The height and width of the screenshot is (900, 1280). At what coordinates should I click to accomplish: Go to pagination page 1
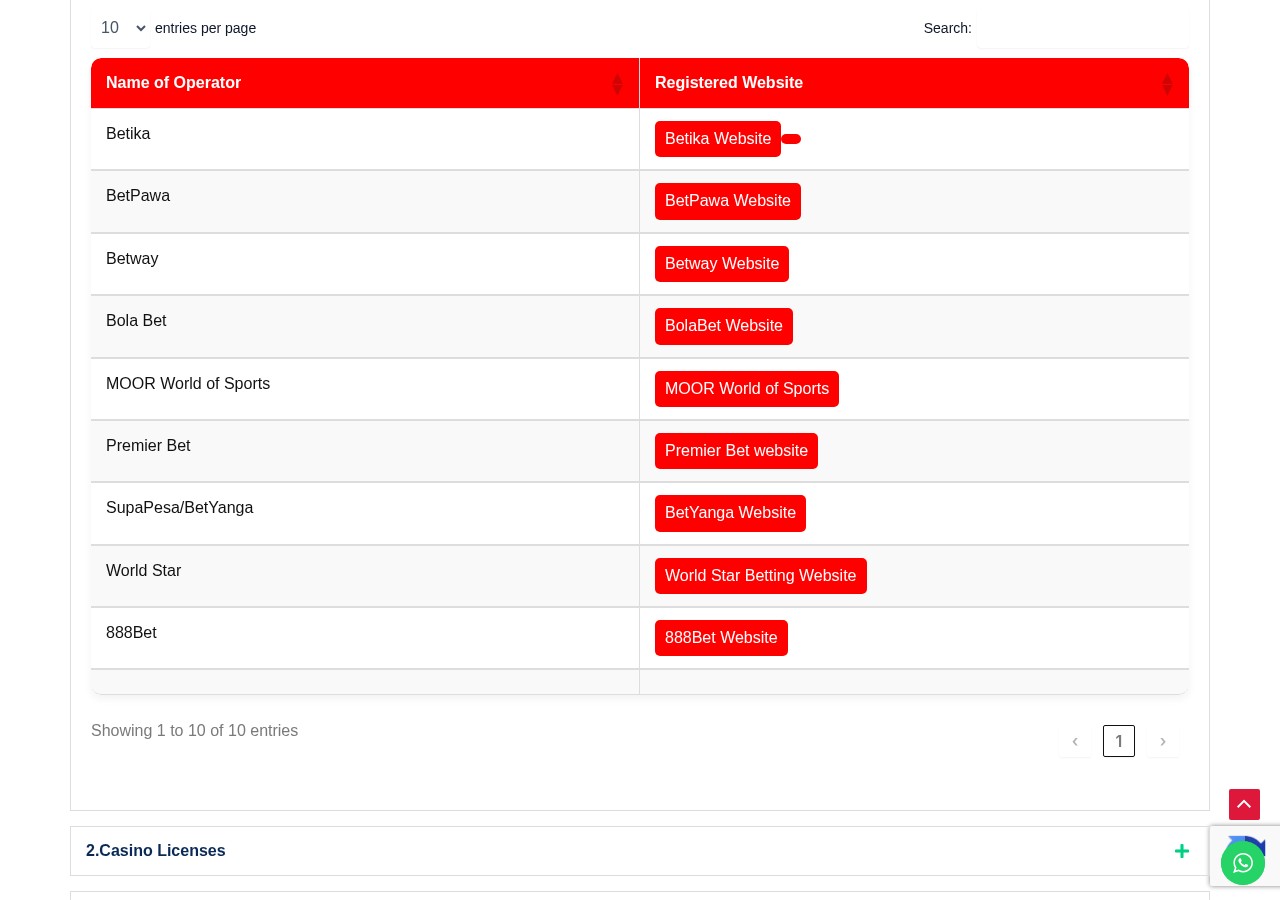(1119, 741)
